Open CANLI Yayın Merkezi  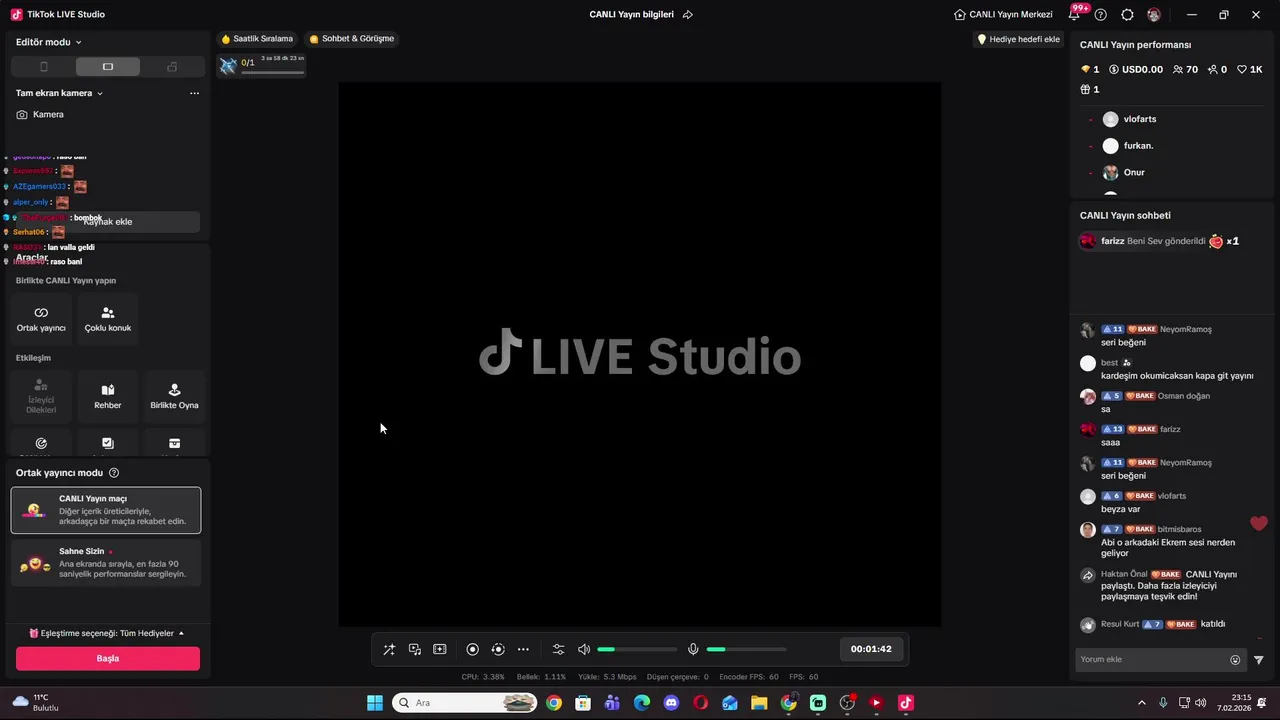pyautogui.click(x=1003, y=14)
